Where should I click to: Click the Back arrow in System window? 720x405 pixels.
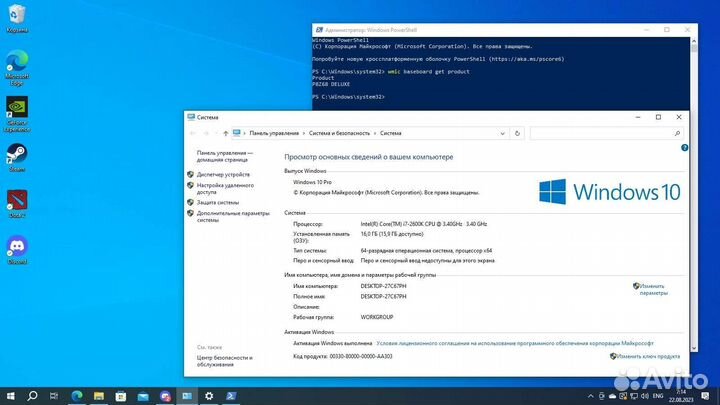[193, 133]
